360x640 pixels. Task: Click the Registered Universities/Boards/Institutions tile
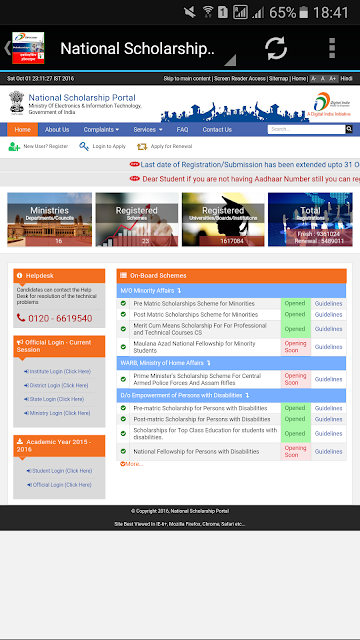(x=223, y=220)
